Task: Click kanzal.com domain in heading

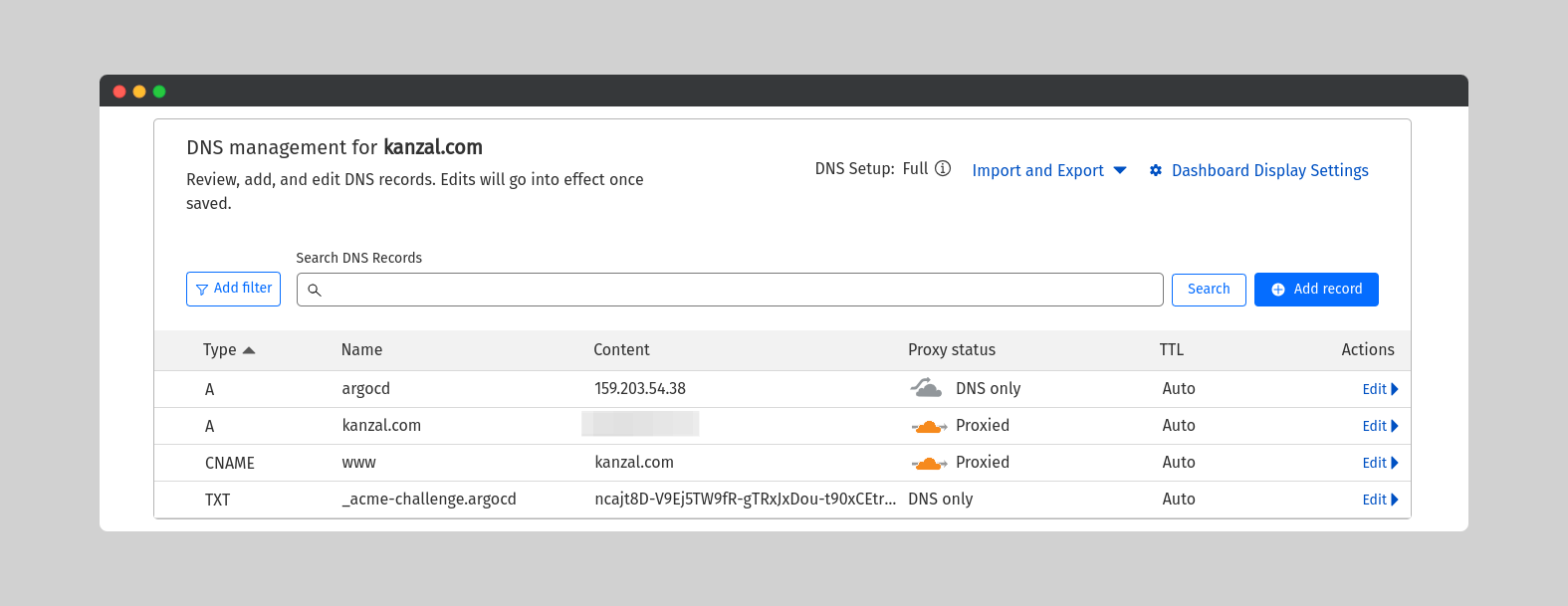Action: coord(433,147)
